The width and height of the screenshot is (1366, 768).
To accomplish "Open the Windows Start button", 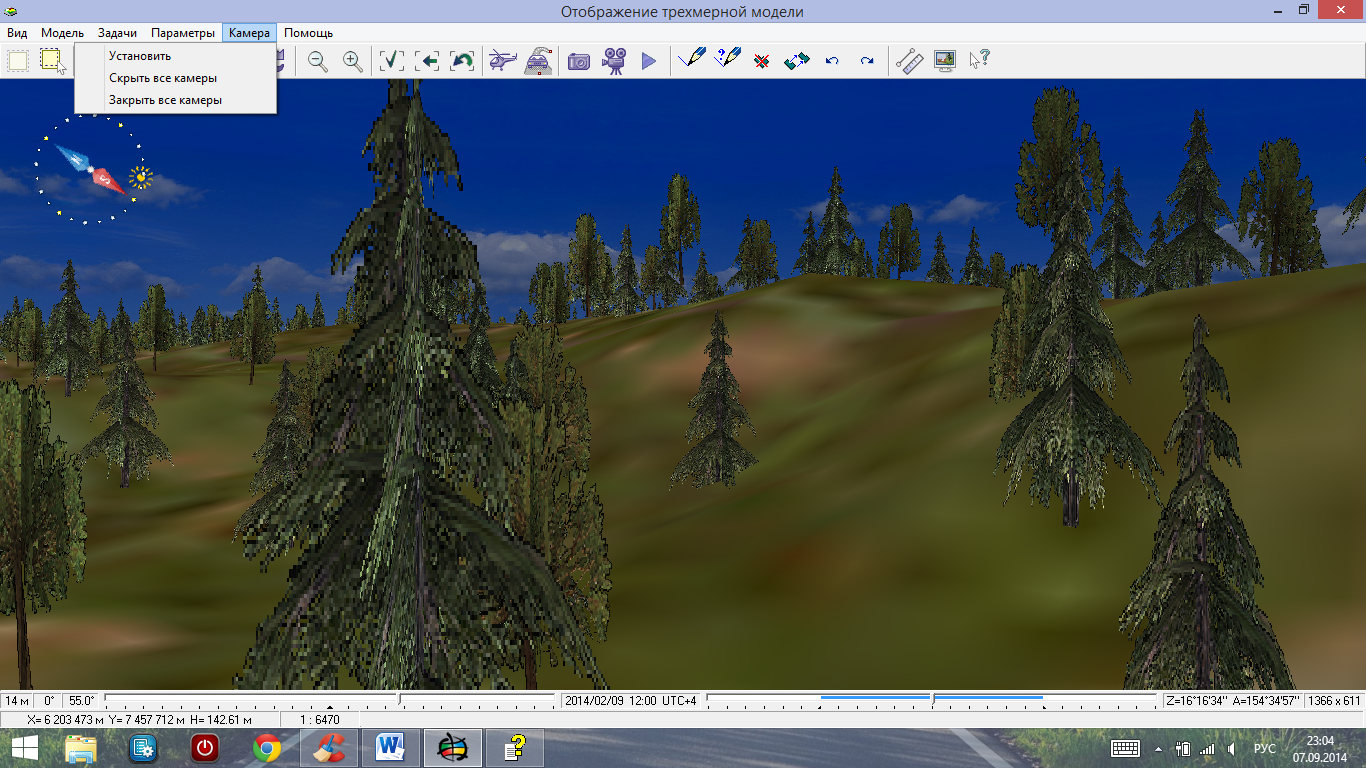I will click(25, 748).
